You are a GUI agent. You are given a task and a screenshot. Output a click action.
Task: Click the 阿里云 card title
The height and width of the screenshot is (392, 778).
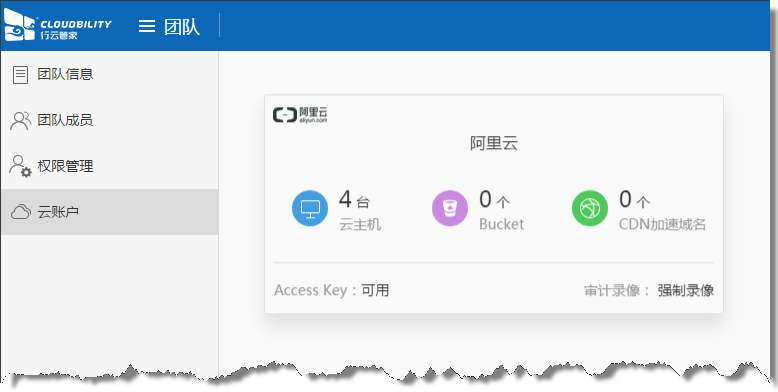494,143
